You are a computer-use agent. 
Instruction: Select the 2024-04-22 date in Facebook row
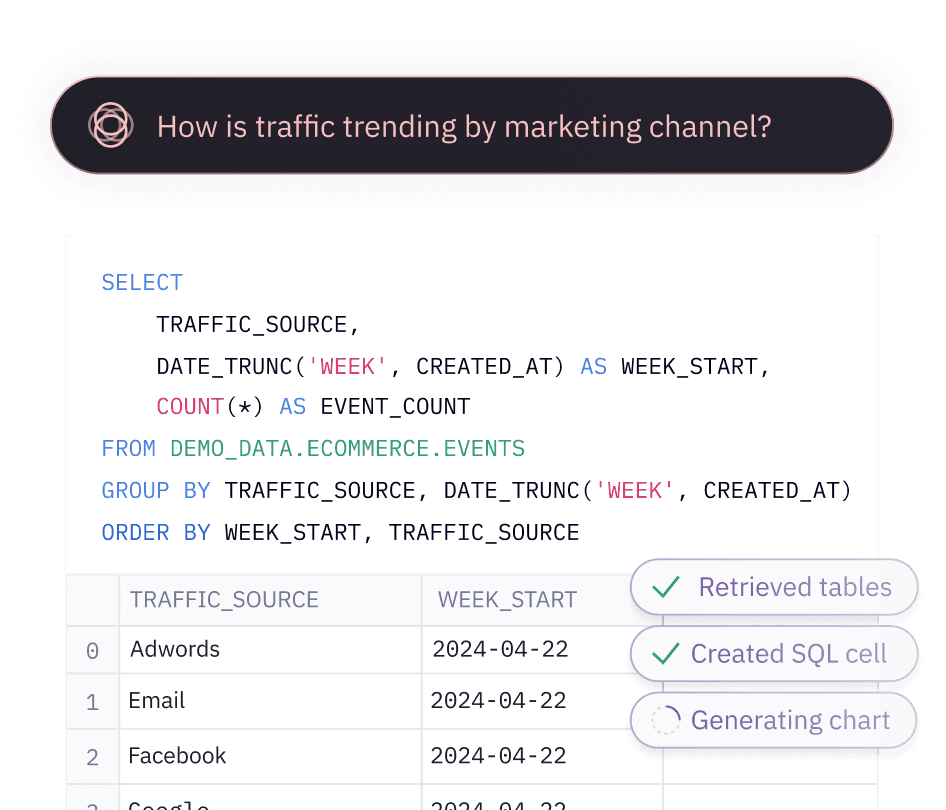(x=498, y=756)
